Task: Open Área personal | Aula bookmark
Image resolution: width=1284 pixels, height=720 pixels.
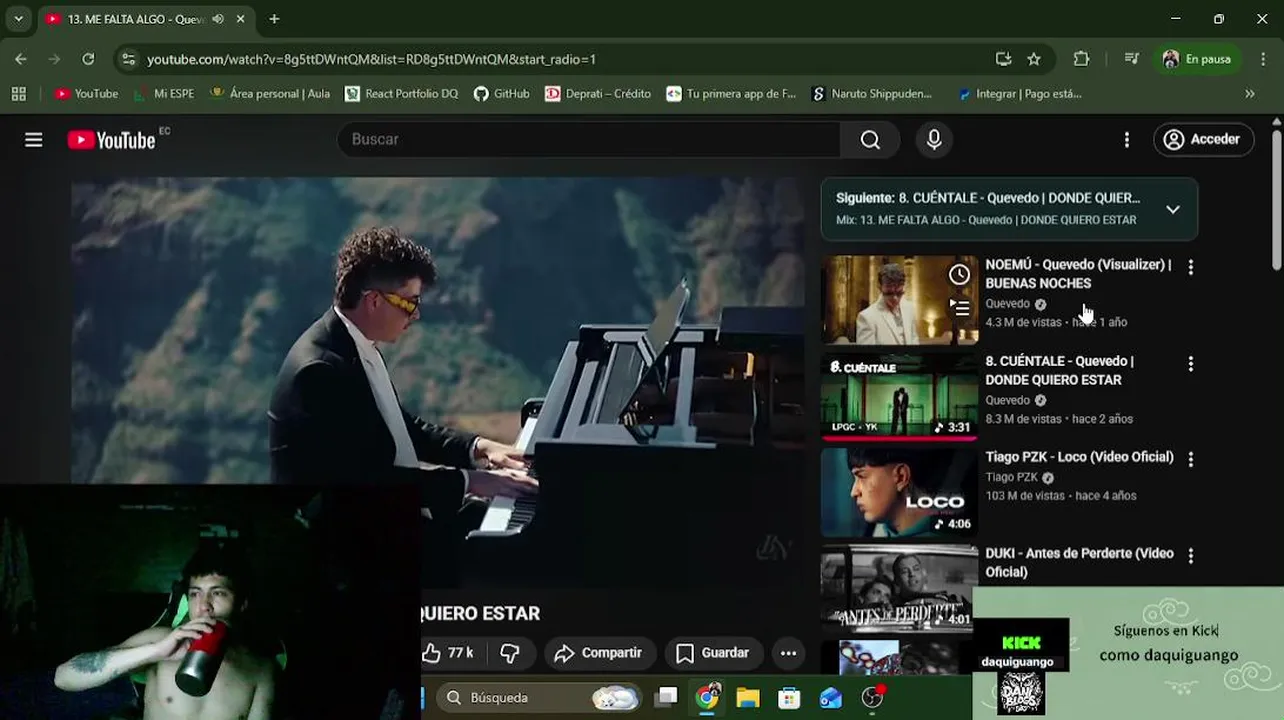Action: tap(270, 93)
